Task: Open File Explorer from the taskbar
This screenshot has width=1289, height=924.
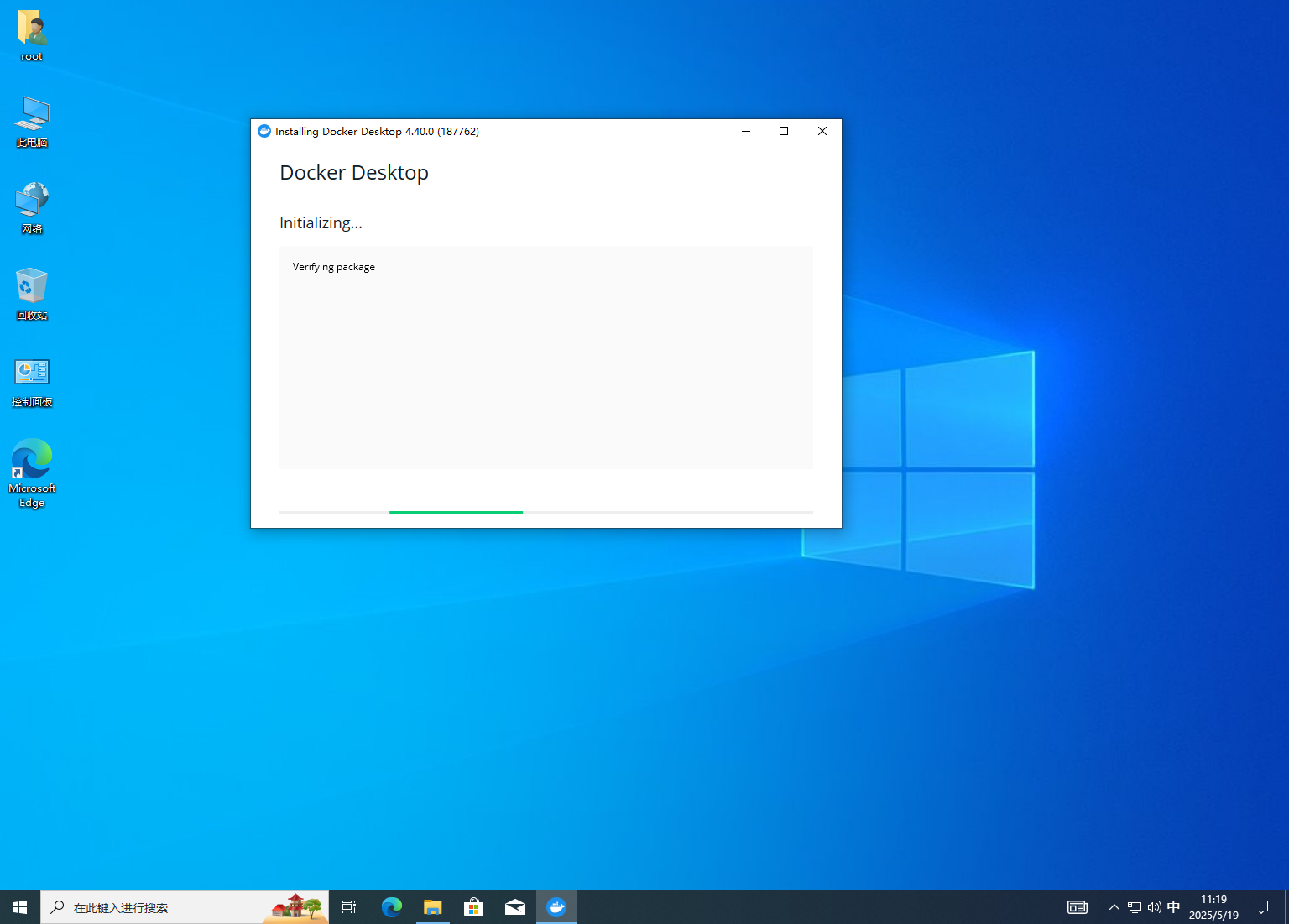Action: (x=432, y=907)
